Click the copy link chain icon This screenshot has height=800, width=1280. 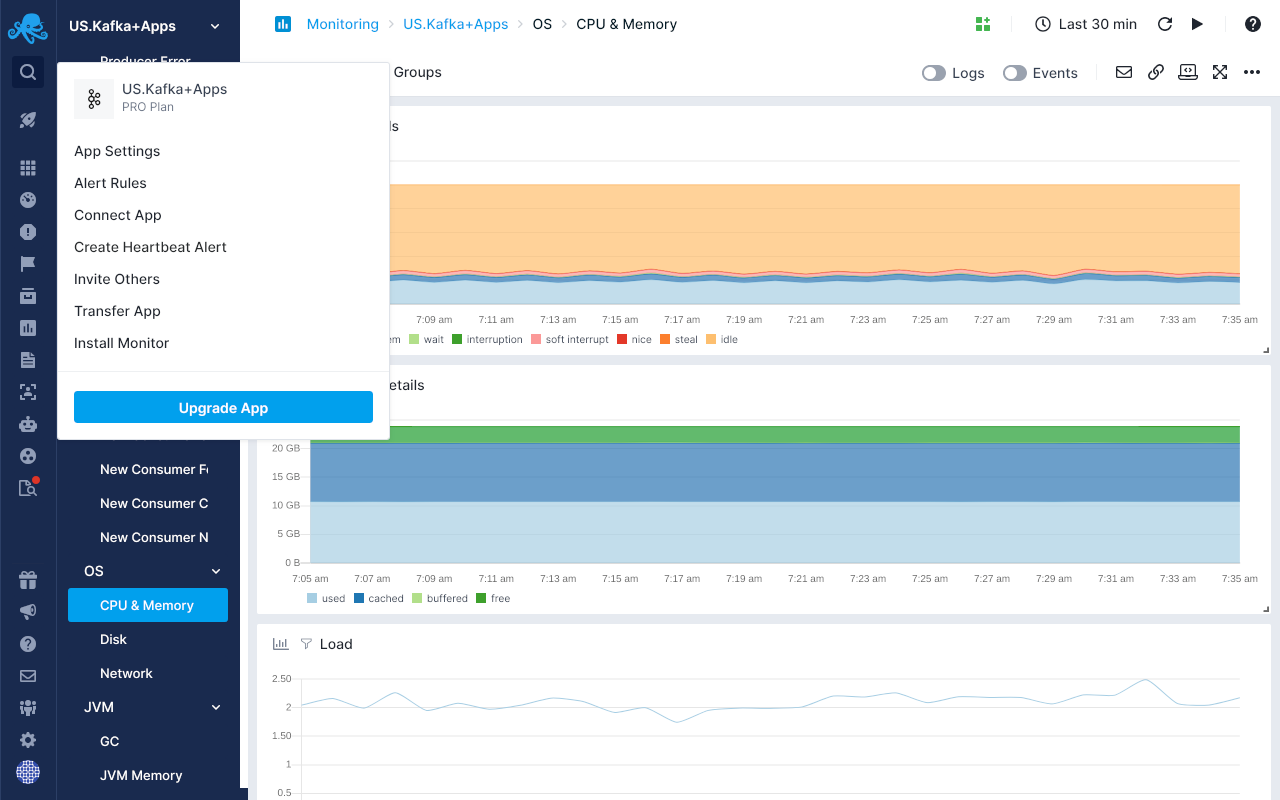click(x=1156, y=72)
